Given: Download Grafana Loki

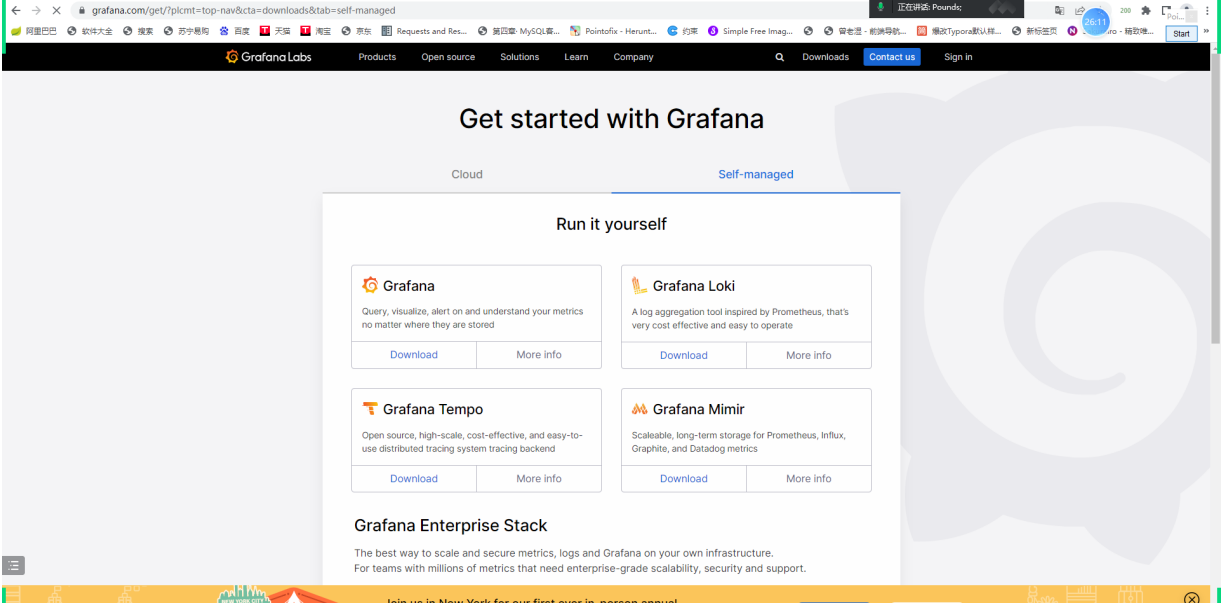Looking at the screenshot, I should point(684,355).
